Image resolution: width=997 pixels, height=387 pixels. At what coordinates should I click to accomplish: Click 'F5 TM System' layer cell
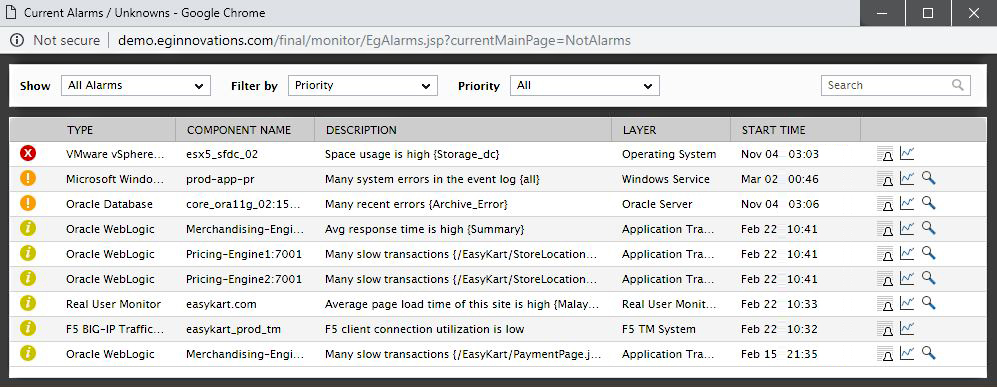click(659, 329)
